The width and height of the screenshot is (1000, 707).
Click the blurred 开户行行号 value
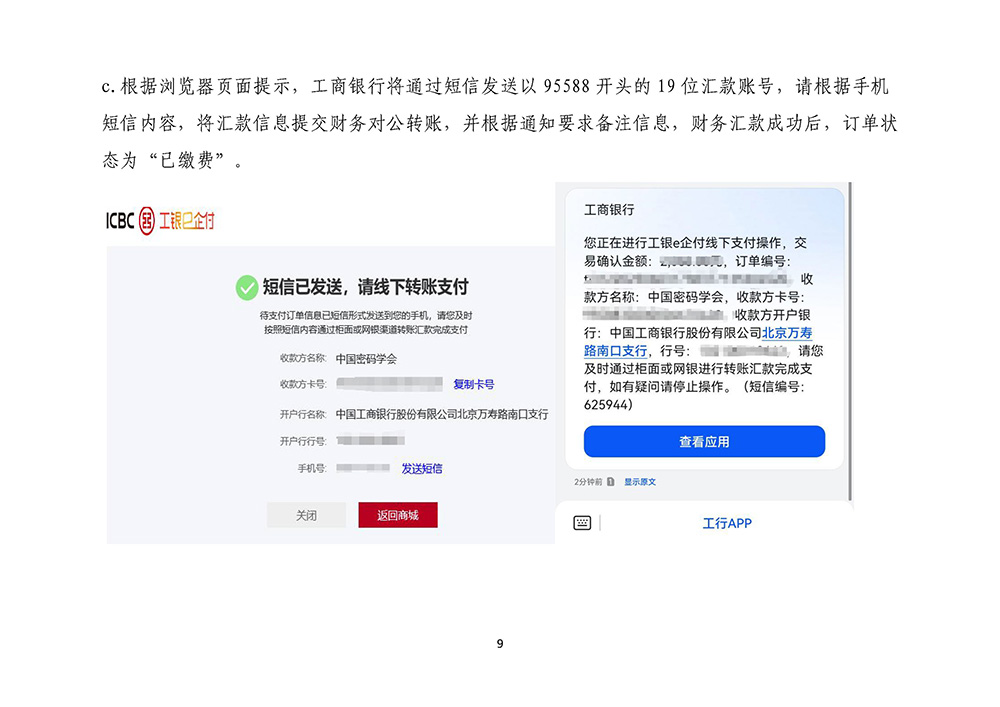tap(371, 441)
